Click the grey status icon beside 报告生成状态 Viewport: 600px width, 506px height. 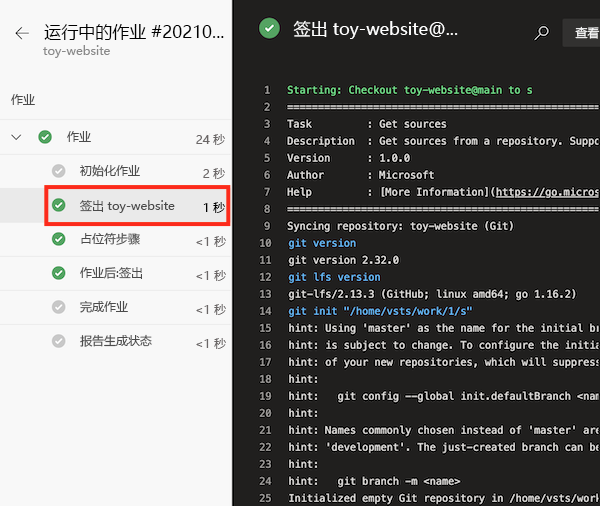tap(59, 341)
